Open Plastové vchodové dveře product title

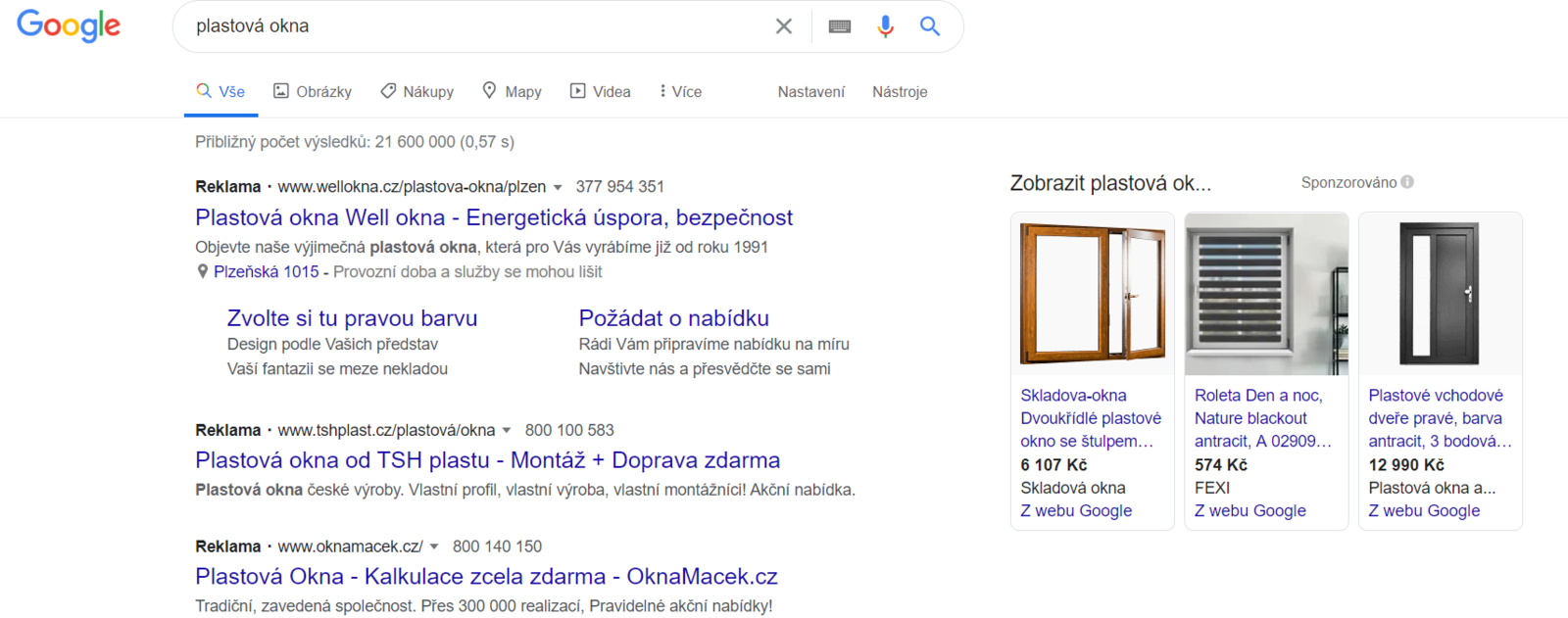click(1440, 418)
